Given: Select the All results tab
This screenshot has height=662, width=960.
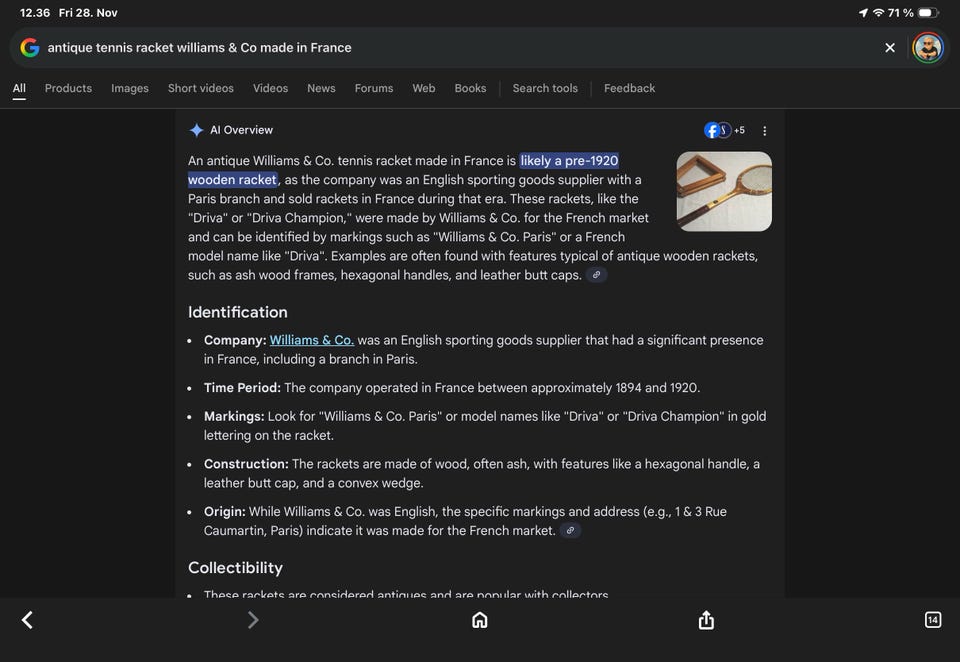Looking at the screenshot, I should (x=19, y=88).
